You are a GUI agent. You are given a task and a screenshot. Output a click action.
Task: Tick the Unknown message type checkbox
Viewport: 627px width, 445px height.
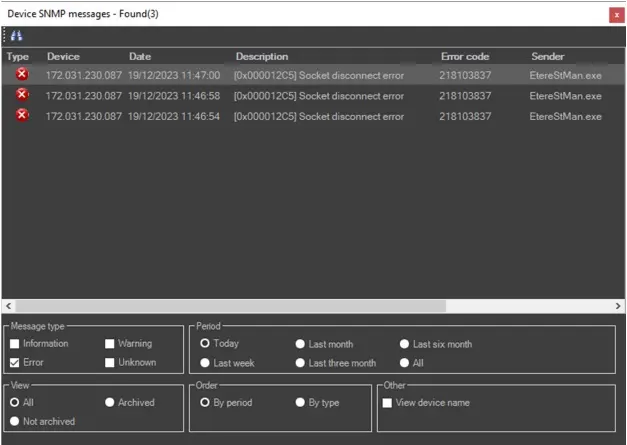[110, 362]
